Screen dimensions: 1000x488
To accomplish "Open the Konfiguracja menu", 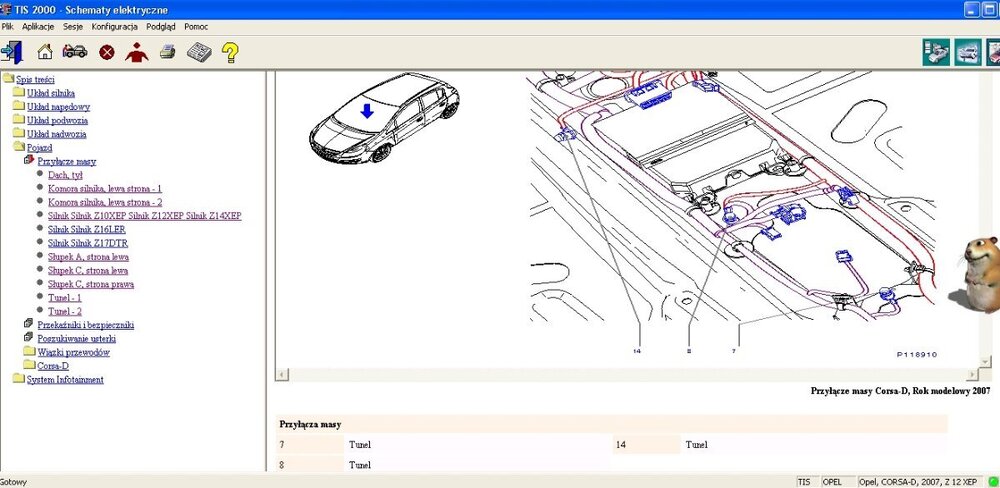I will (x=114, y=27).
